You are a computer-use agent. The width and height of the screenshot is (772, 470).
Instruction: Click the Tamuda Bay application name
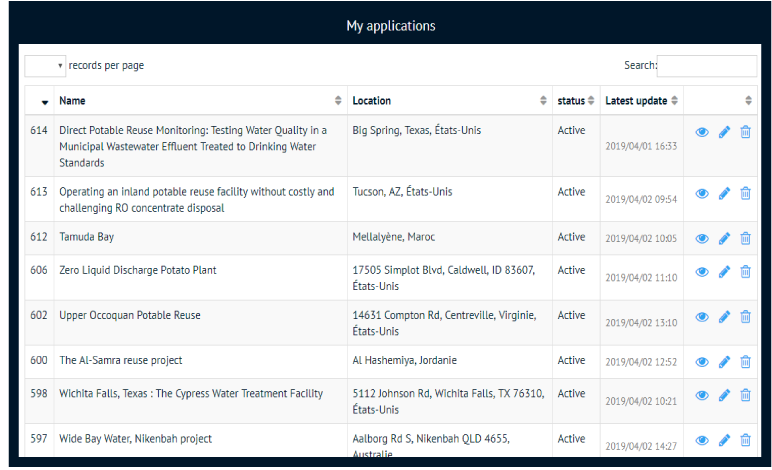pyautogui.click(x=87, y=237)
